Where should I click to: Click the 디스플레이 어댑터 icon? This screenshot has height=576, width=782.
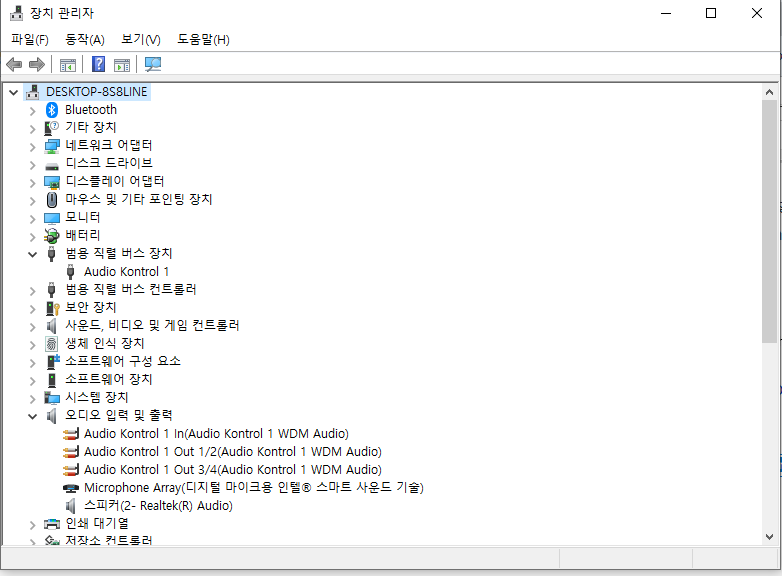[52, 182]
